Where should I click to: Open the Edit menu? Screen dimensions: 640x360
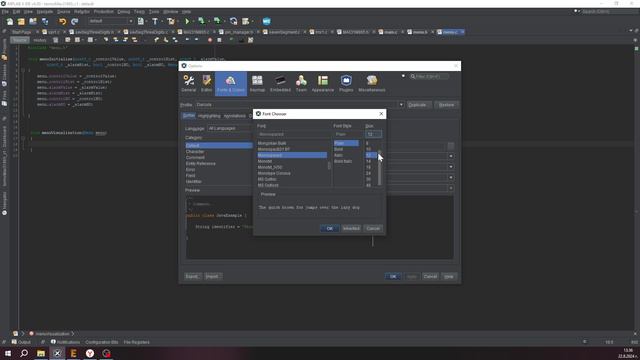(16, 12)
